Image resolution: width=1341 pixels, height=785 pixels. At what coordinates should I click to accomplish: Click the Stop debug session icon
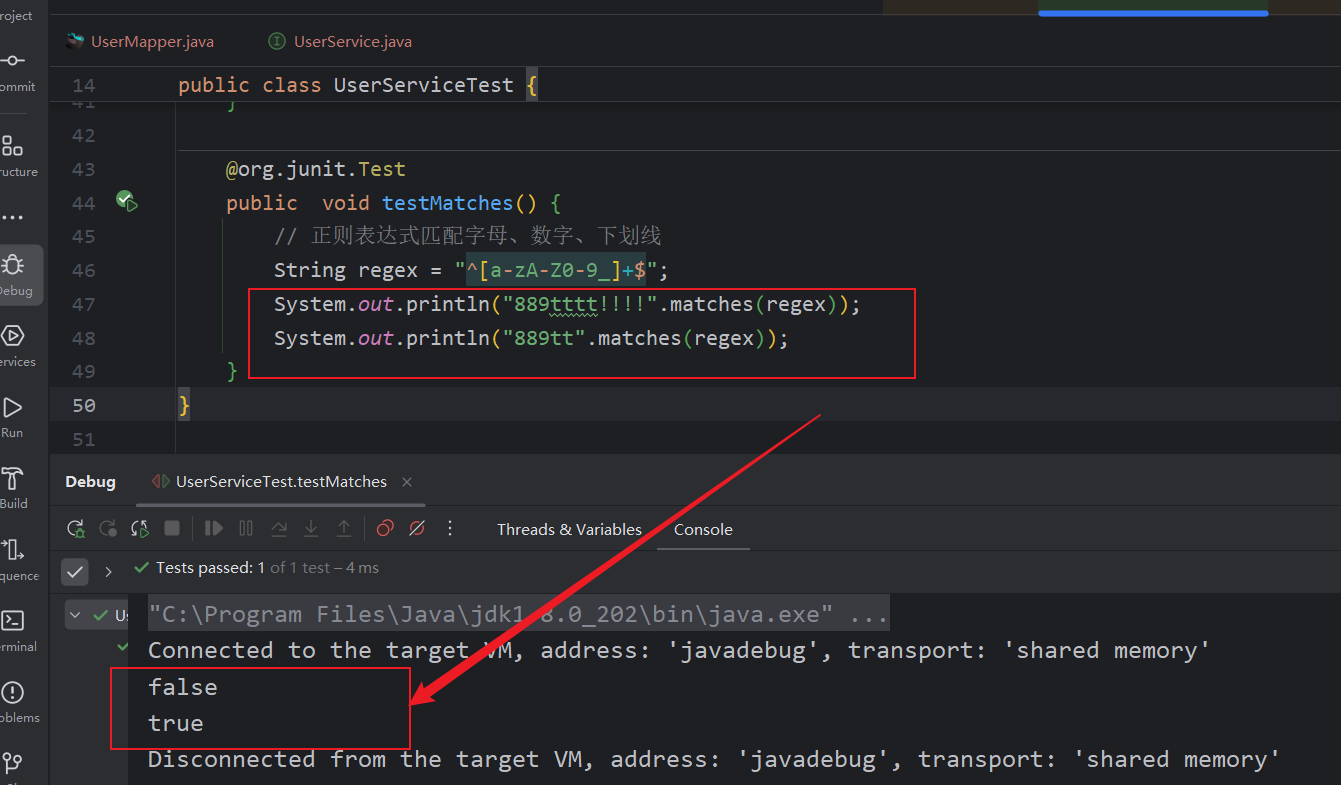pyautogui.click(x=172, y=529)
